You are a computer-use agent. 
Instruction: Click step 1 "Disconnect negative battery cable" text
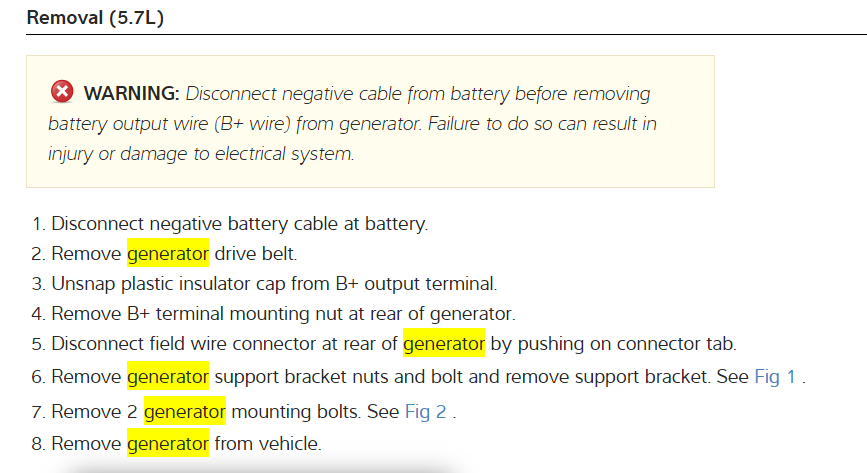tap(240, 223)
